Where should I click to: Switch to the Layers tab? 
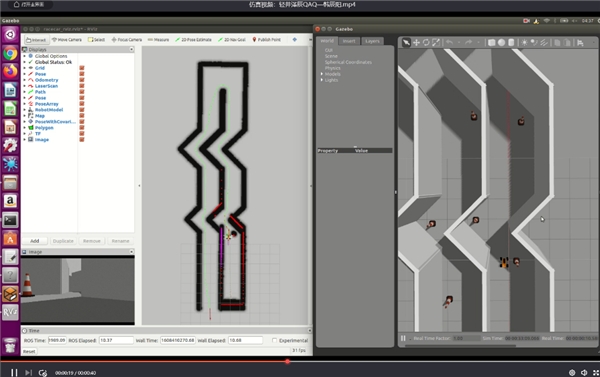pyautogui.click(x=372, y=41)
